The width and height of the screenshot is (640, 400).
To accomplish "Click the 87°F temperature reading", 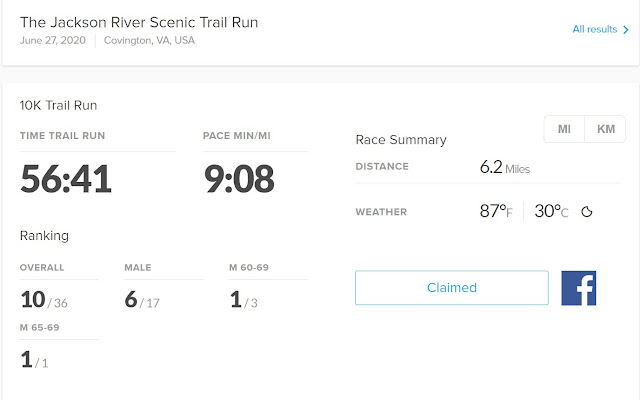I will point(496,212).
